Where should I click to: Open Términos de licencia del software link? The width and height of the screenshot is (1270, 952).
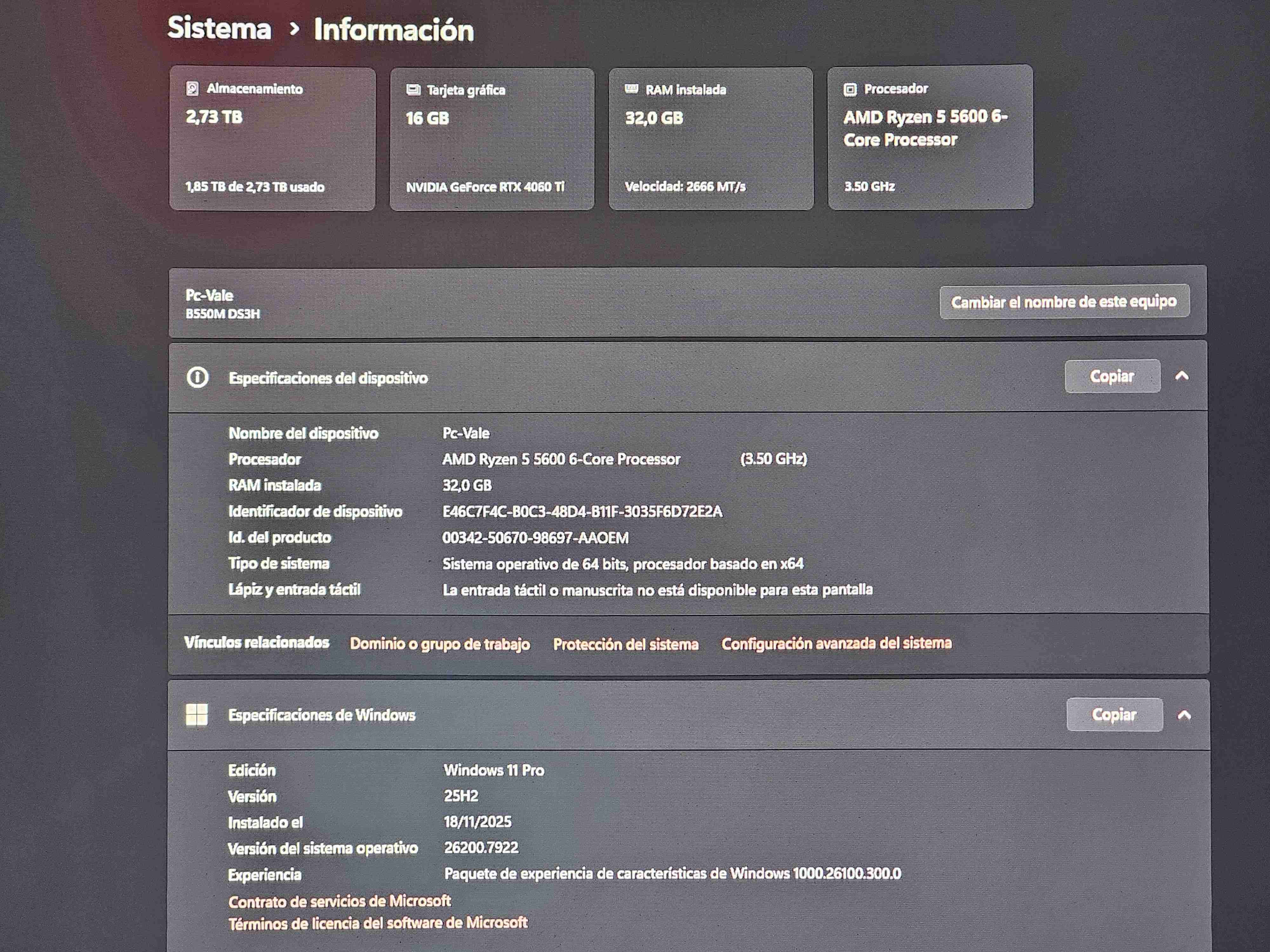pos(378,923)
